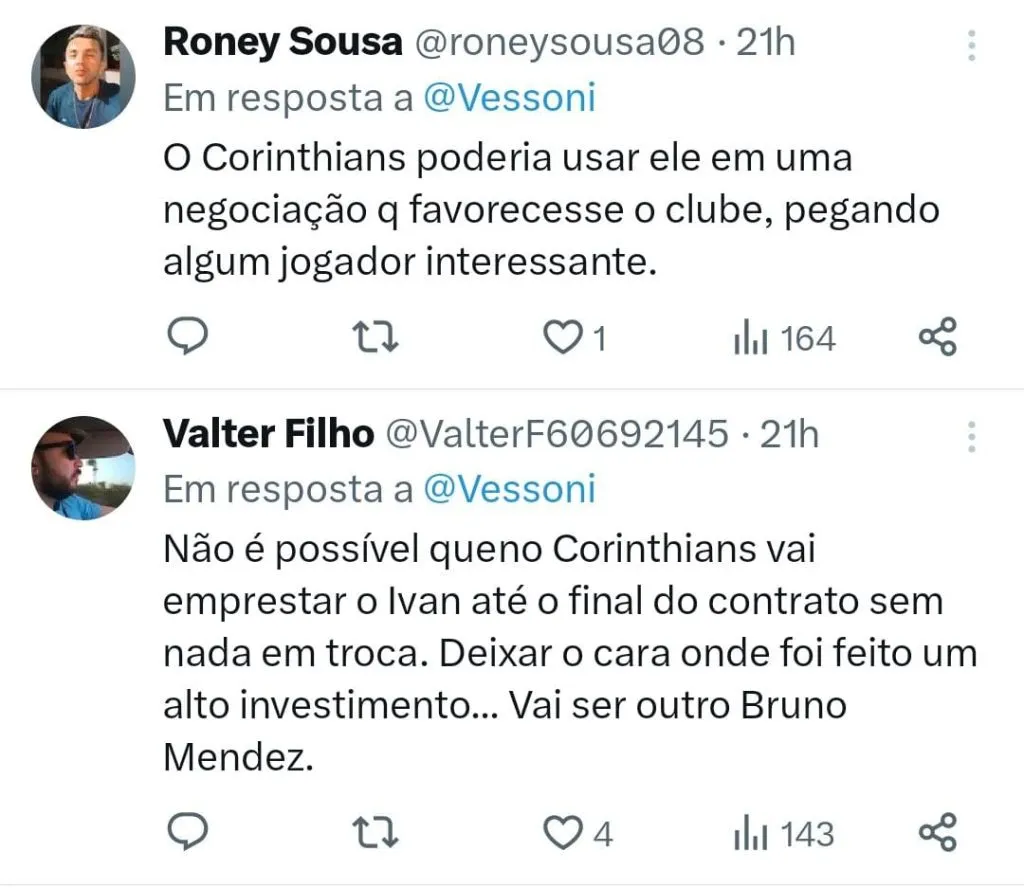Click the @Vessoni mention in Roney's reply
Image resolution: width=1024 pixels, height=888 pixels.
pyautogui.click(x=510, y=98)
